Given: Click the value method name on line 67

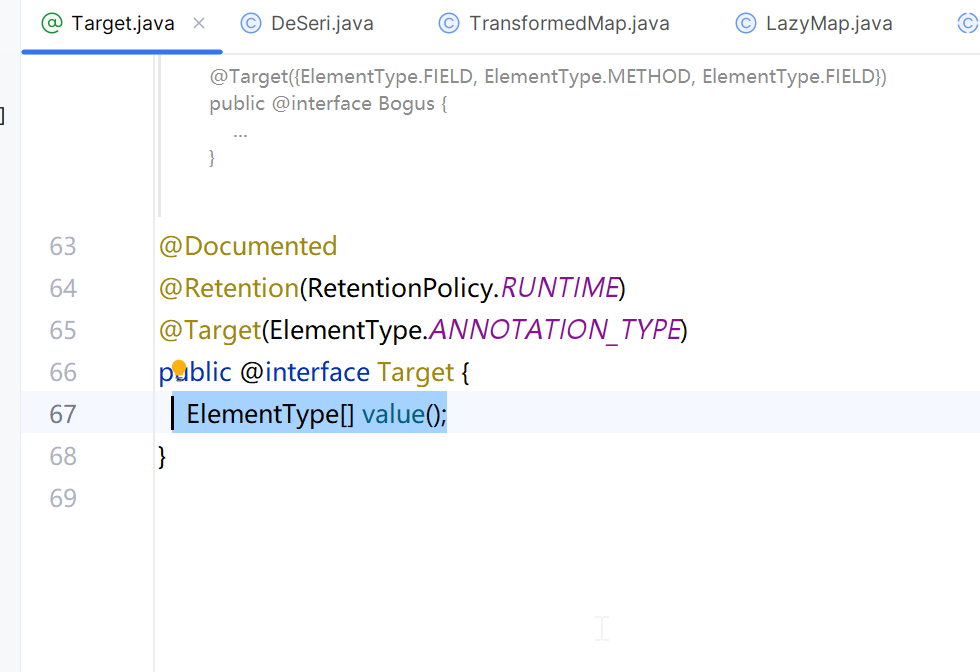Looking at the screenshot, I should tap(393, 414).
